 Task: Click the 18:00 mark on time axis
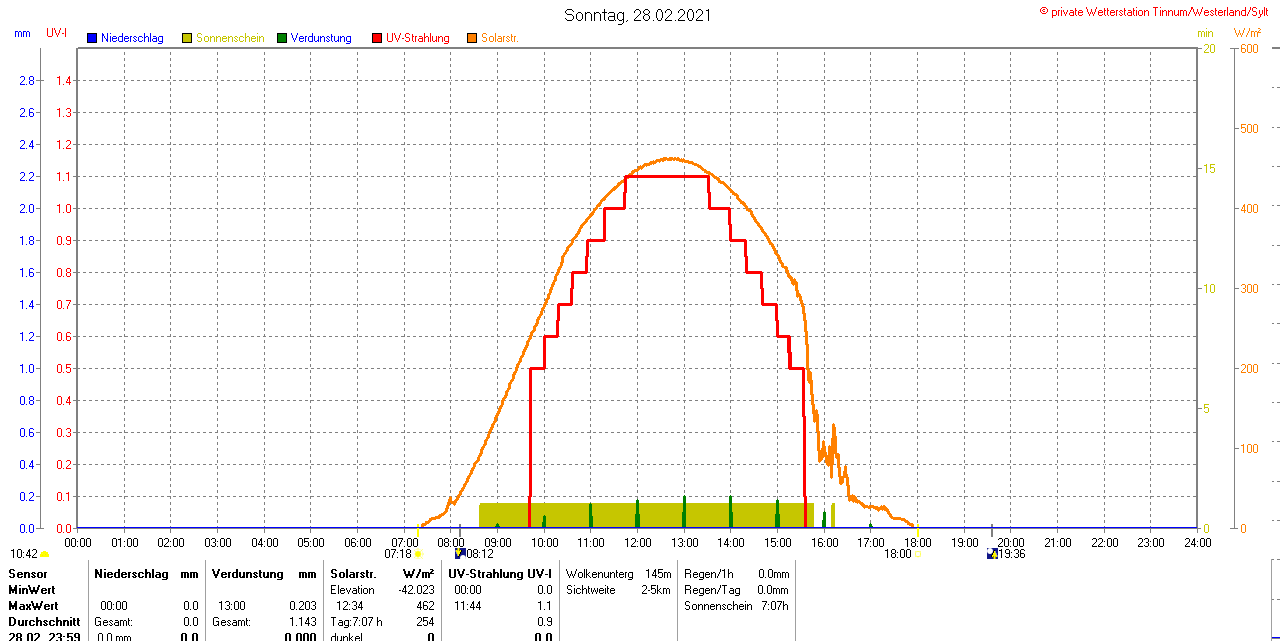(x=917, y=542)
